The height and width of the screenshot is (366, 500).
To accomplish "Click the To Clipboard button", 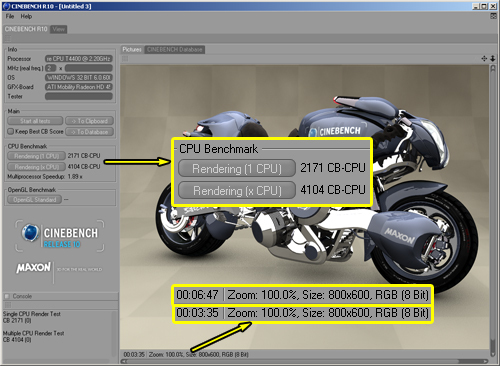I will click(89, 121).
